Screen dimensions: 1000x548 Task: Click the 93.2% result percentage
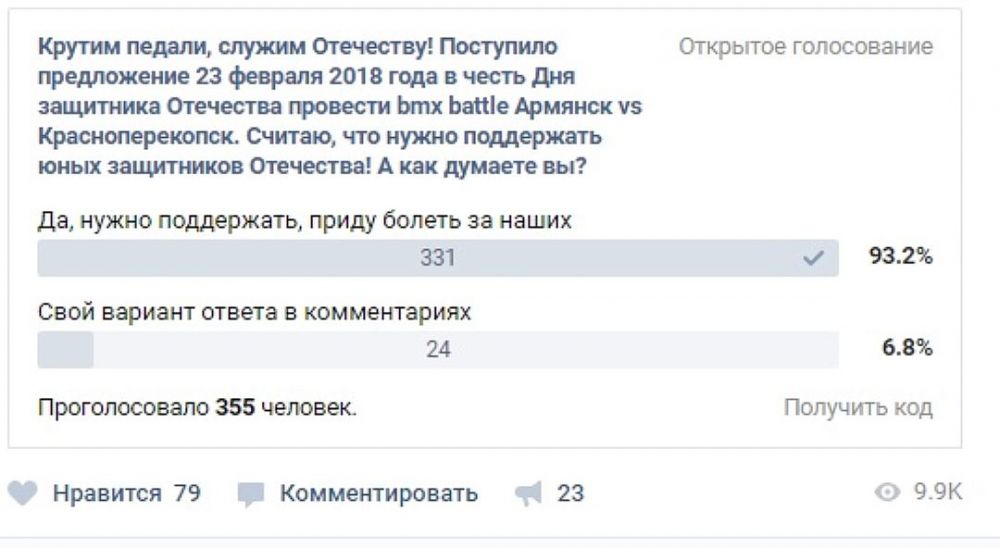point(900,257)
